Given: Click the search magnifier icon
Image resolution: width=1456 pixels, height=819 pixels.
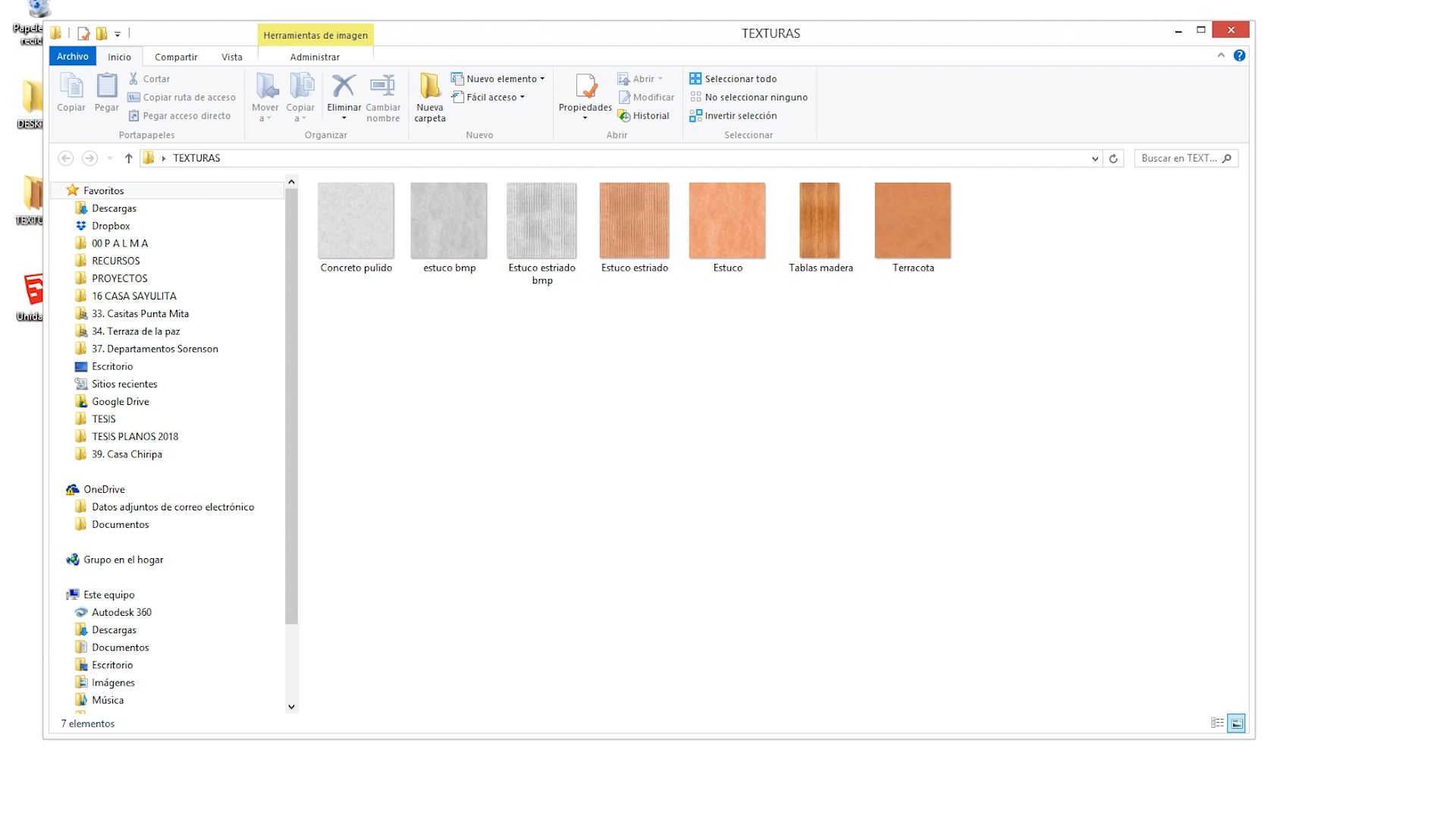Looking at the screenshot, I should coord(1227,158).
